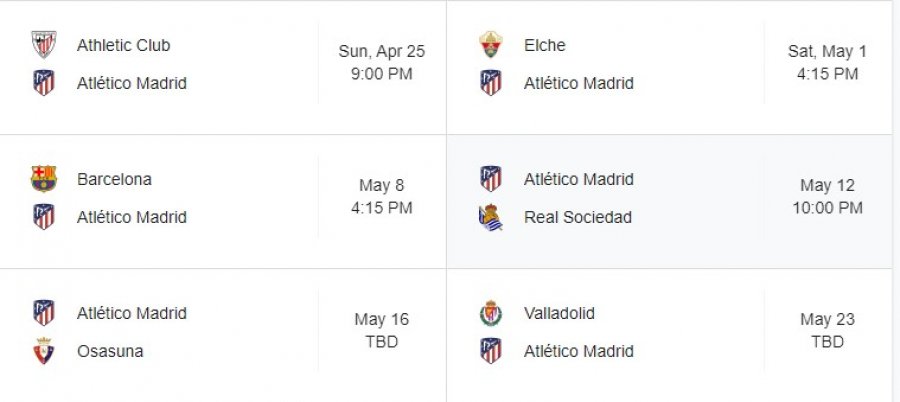
Task: Select the Real Sociedad team name
Action: (578, 217)
